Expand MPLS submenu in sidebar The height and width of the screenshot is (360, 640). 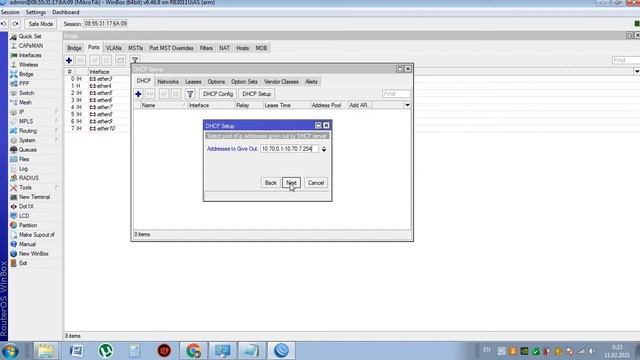[x=56, y=121]
